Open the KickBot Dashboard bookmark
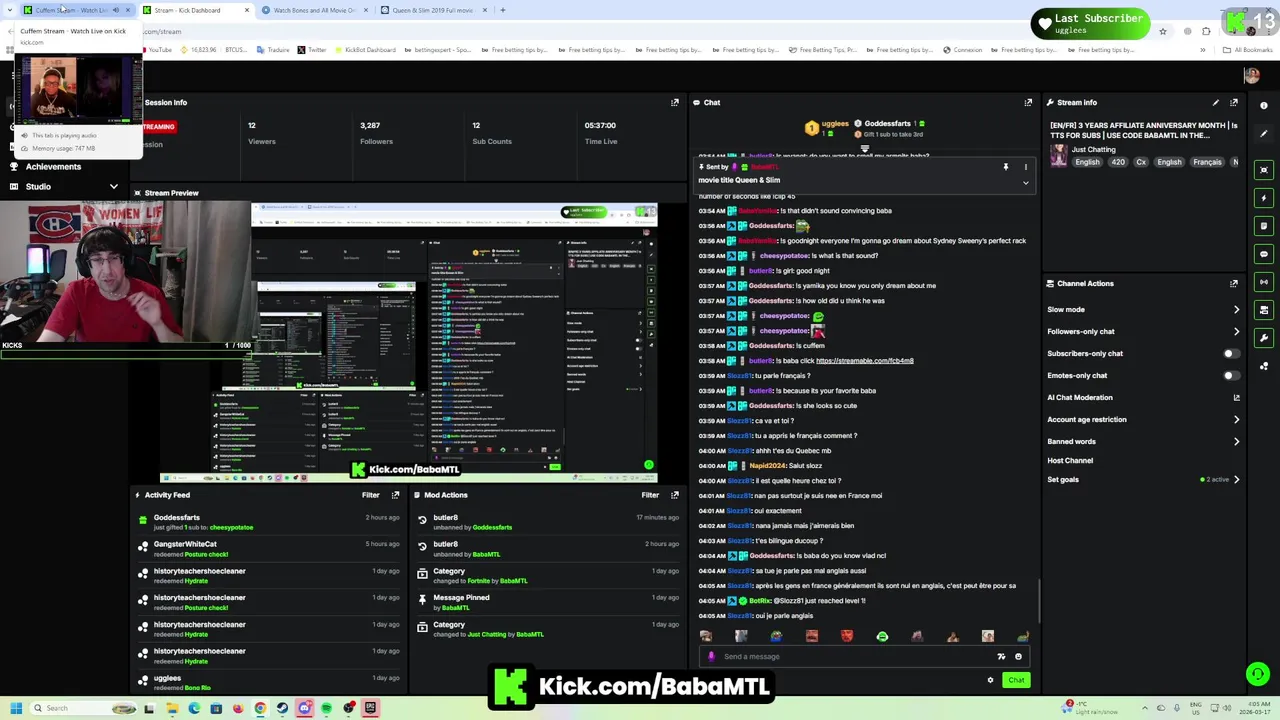1280x720 pixels. coord(364,50)
